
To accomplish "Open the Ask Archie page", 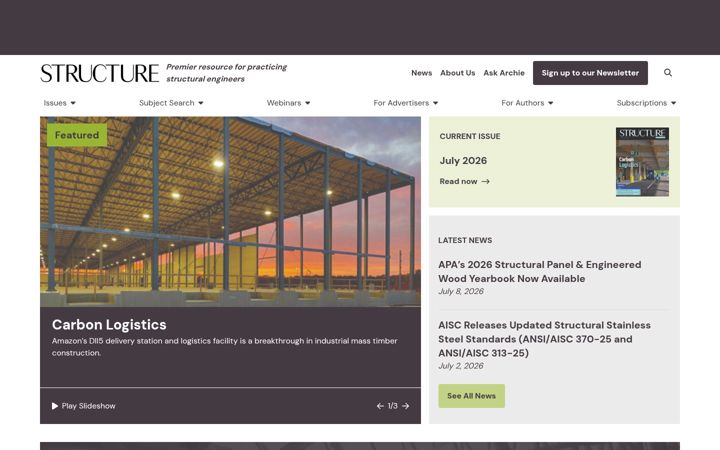I will (504, 73).
